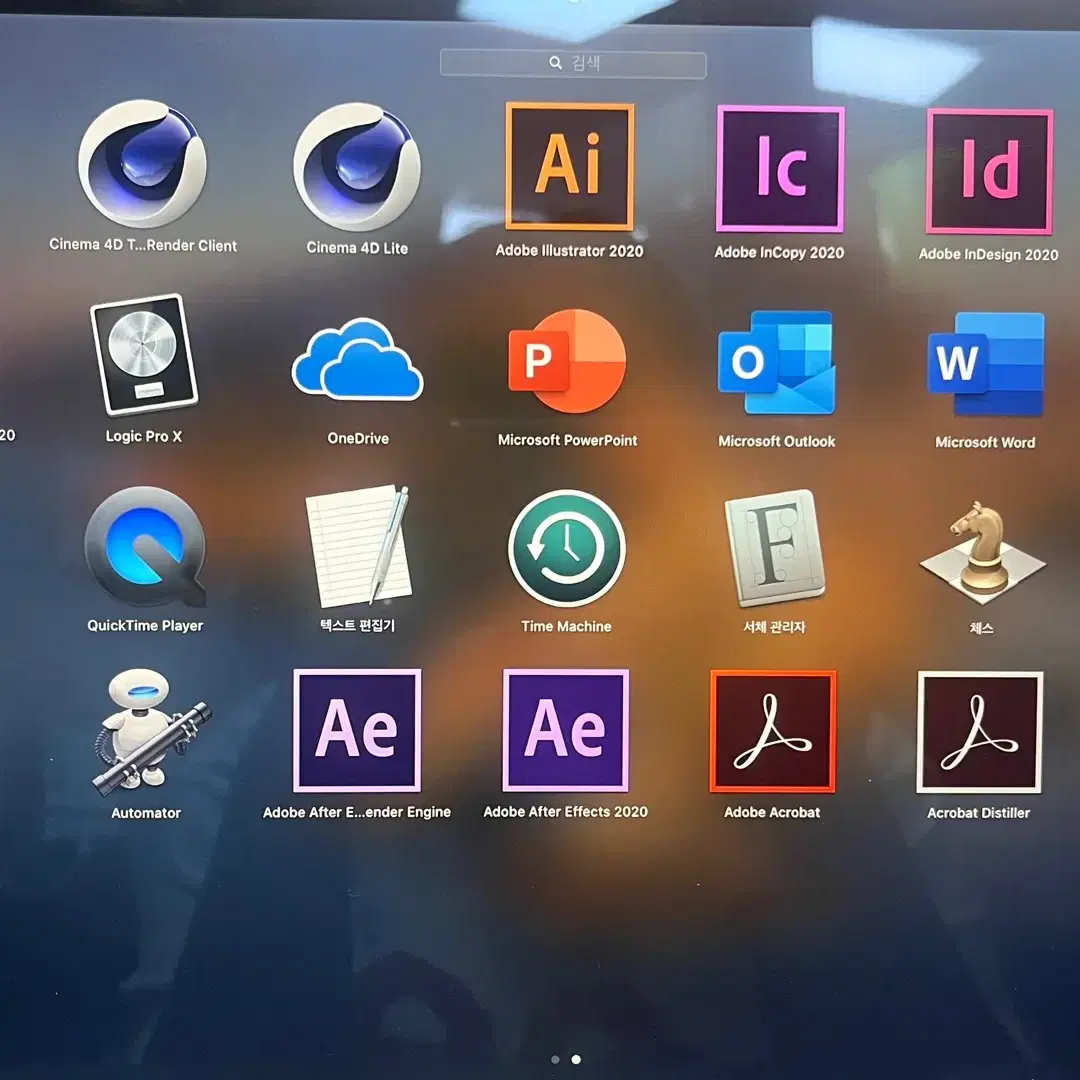This screenshot has width=1080, height=1080.
Task: Click the 'Microsoft Word' label text
Action: tap(985, 442)
